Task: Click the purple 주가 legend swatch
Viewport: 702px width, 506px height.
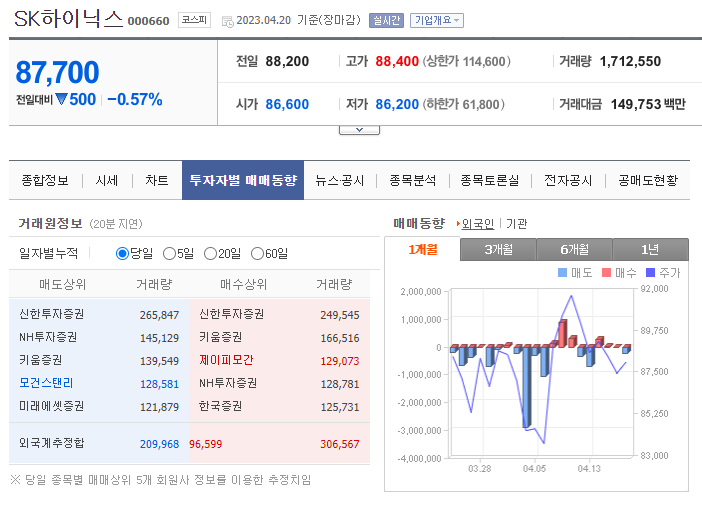Action: click(x=651, y=272)
